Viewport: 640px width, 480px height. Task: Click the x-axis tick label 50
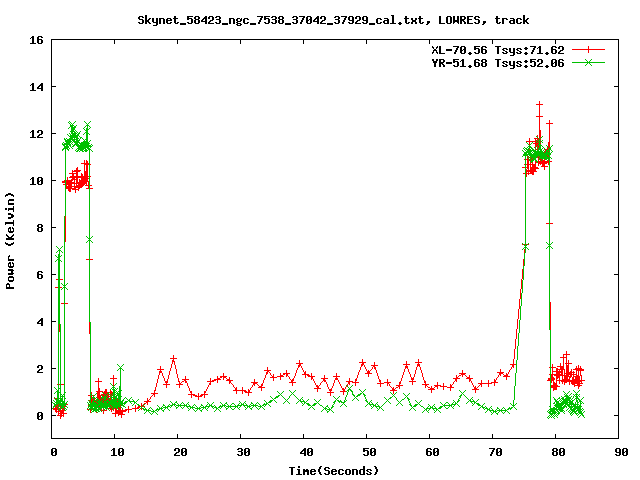tap(369, 452)
